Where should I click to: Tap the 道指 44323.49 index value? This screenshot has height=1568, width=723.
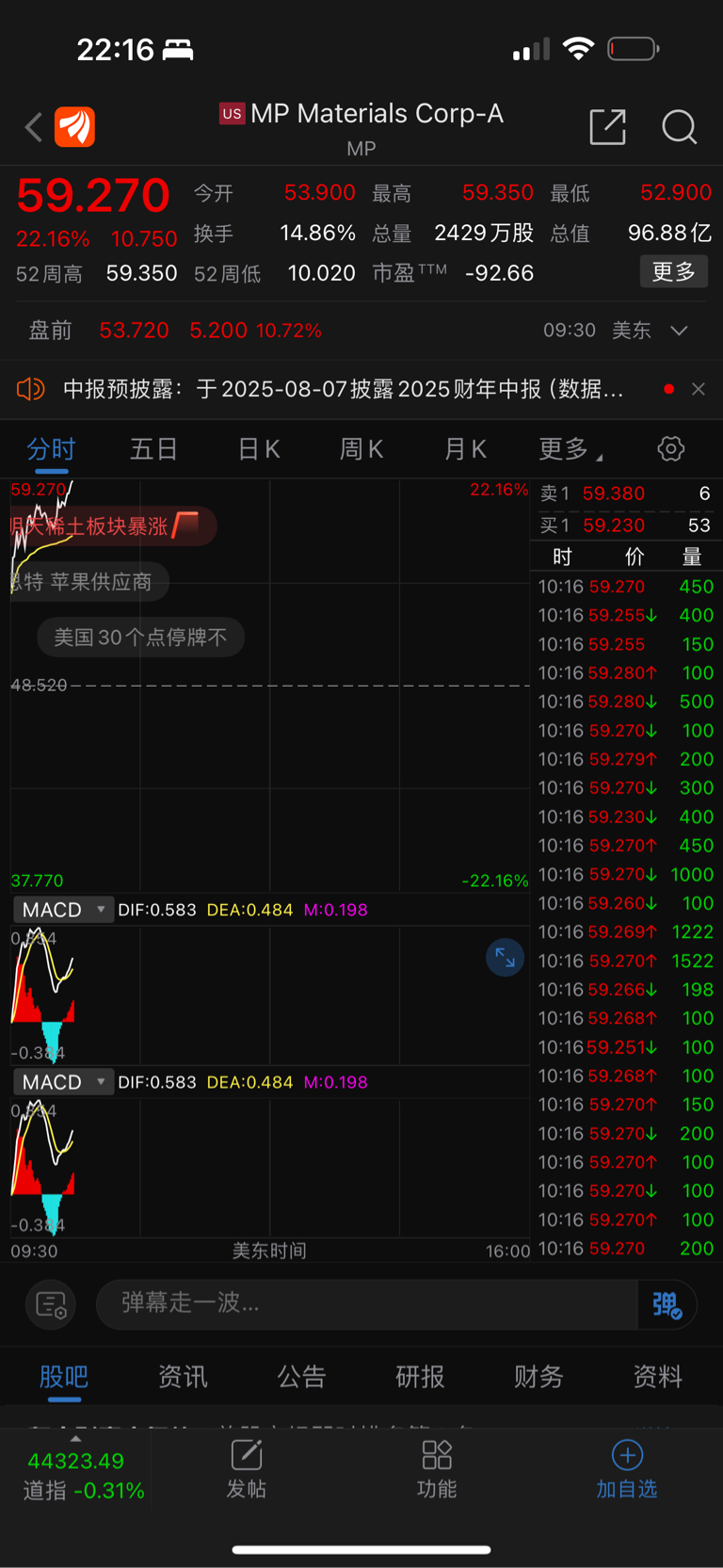coord(75,1462)
